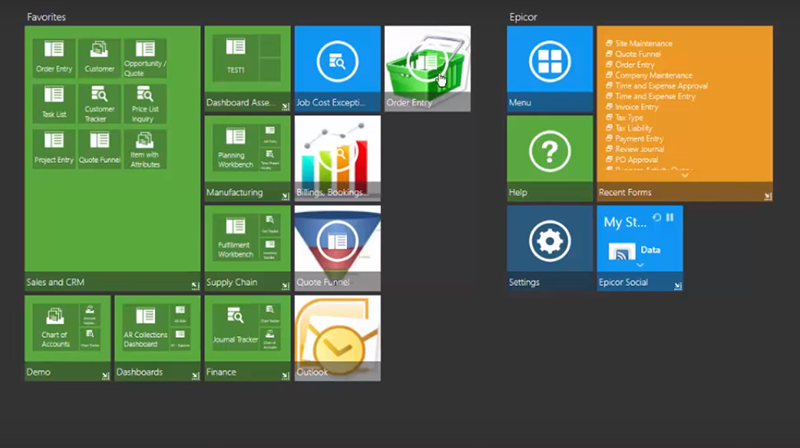Refresh the Epicor Social tile feed
800x448 pixels.
pos(656,217)
